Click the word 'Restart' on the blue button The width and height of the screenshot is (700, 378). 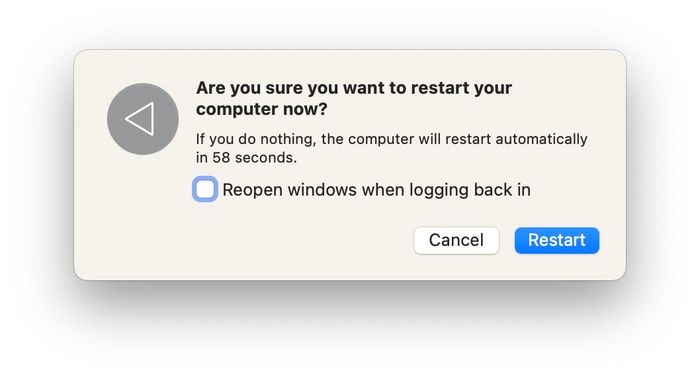[x=557, y=240]
